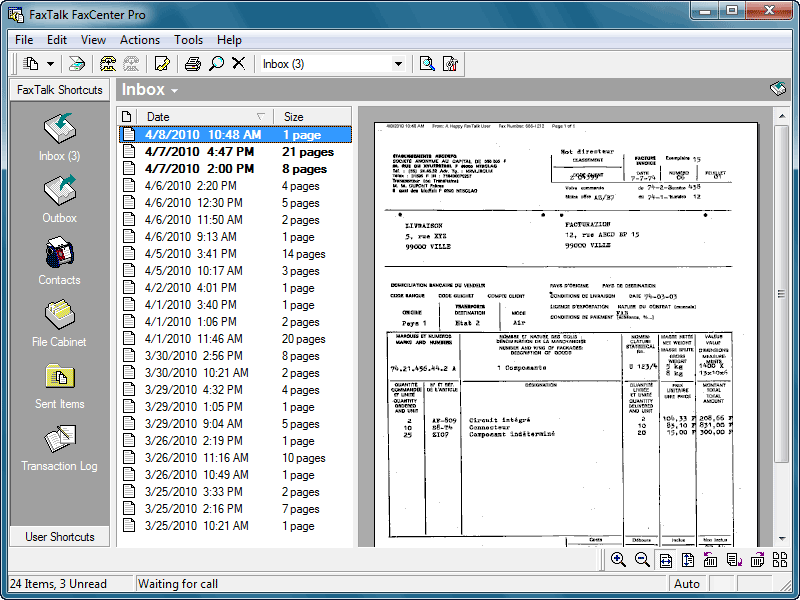Select the fax from 3/25/2010 2:16 PM
Viewport: 800px width, 600px height.
pos(235,509)
